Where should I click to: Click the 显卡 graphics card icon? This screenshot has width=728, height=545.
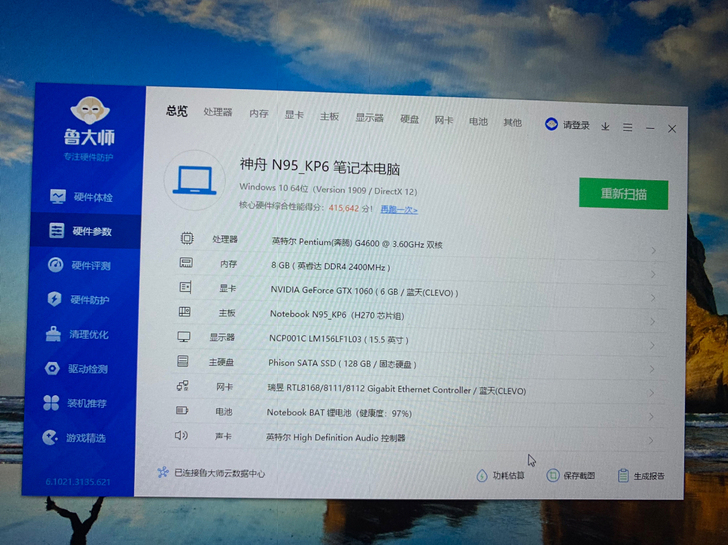pos(185,287)
